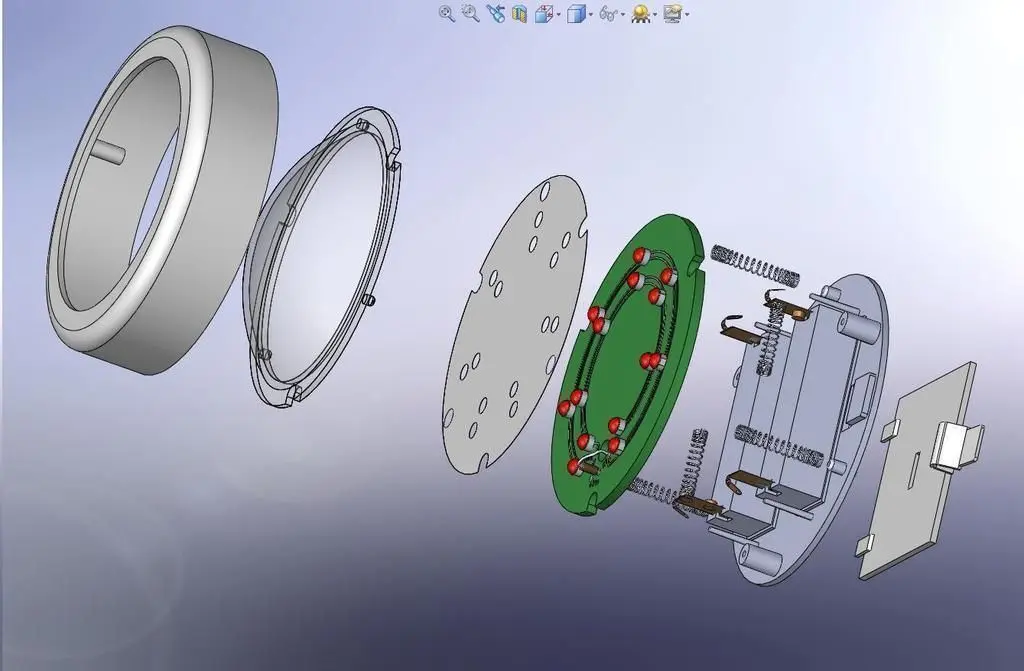This screenshot has height=671, width=1024.
Task: Open the View Settings dropdown arrow
Action: point(687,14)
